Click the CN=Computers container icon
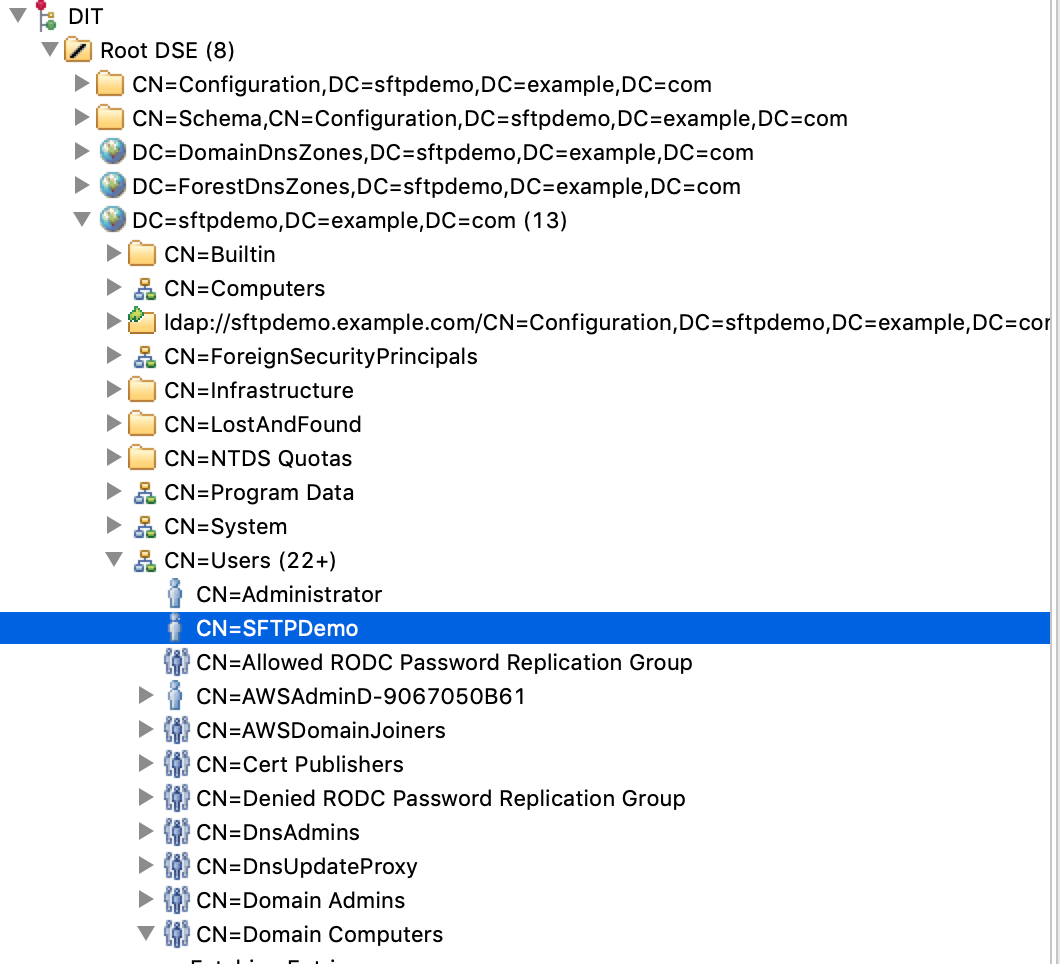Image resolution: width=1060 pixels, height=964 pixels. (x=144, y=288)
